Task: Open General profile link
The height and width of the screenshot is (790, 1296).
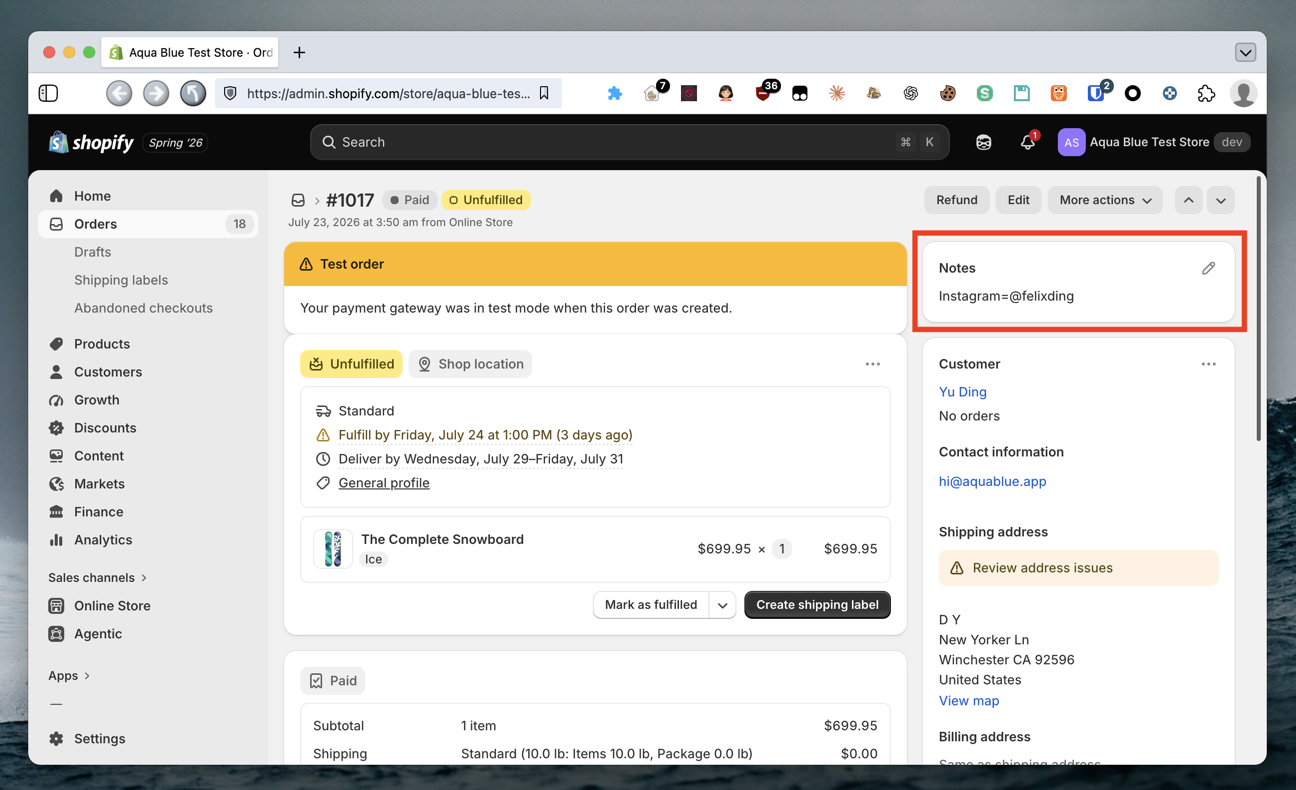Action: [x=384, y=483]
